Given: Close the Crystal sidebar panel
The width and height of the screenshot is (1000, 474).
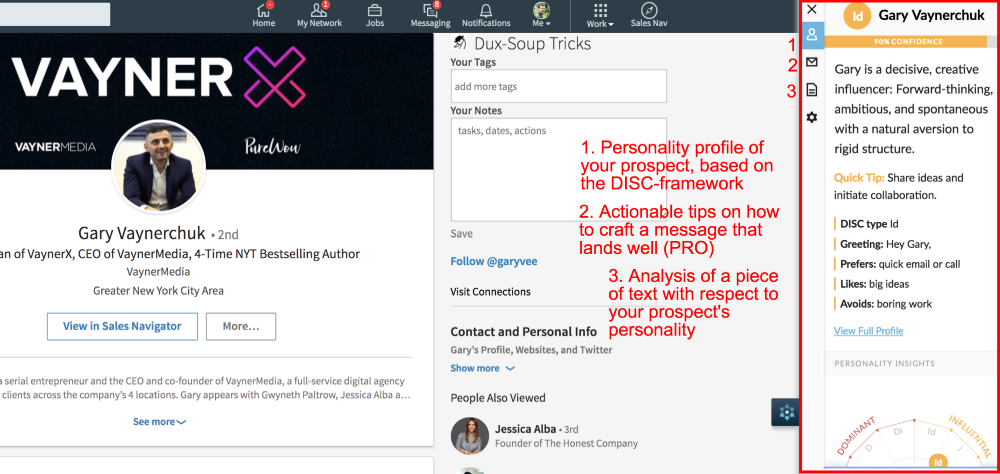Looking at the screenshot, I should tap(812, 10).
